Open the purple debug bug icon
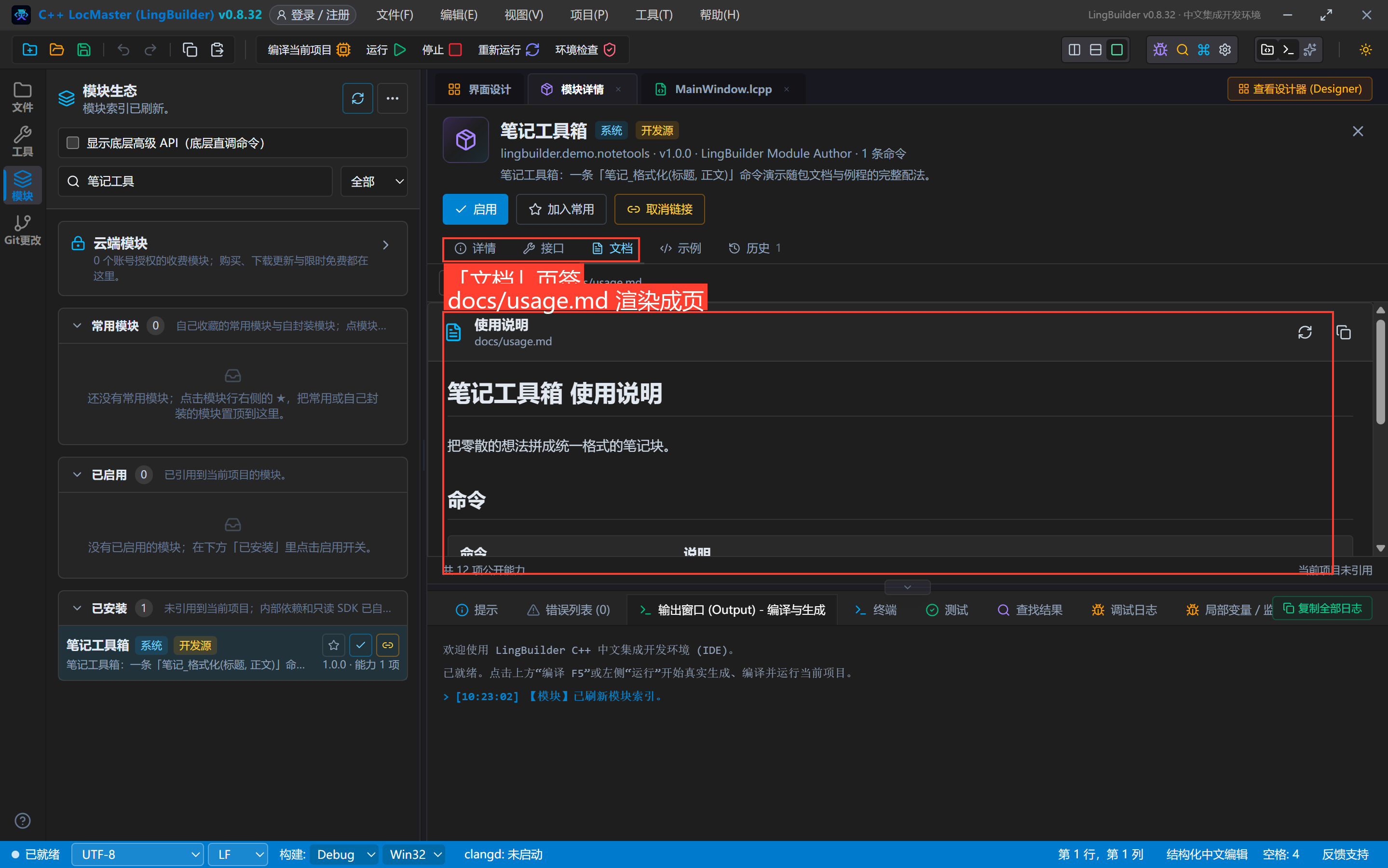Screen dimensions: 1388x868 tap(1160, 50)
